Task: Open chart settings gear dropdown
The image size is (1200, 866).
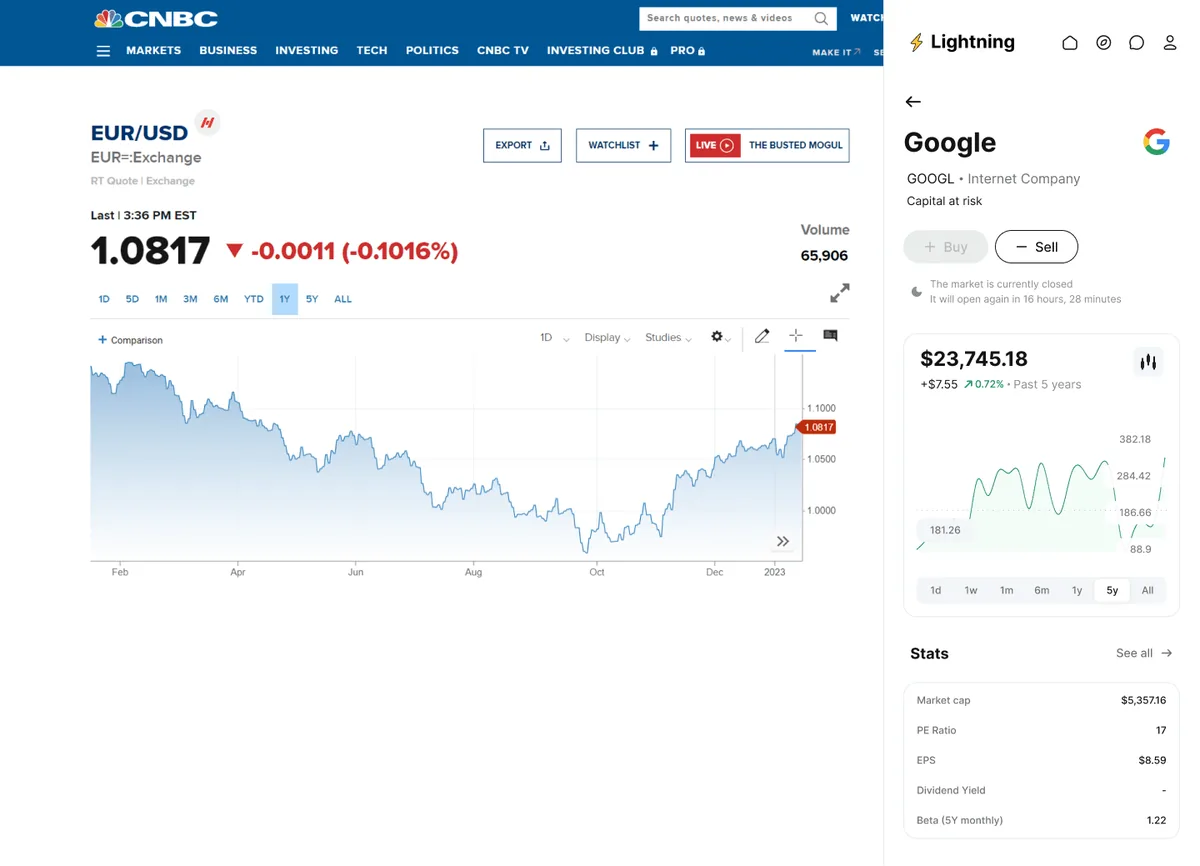Action: pos(721,338)
